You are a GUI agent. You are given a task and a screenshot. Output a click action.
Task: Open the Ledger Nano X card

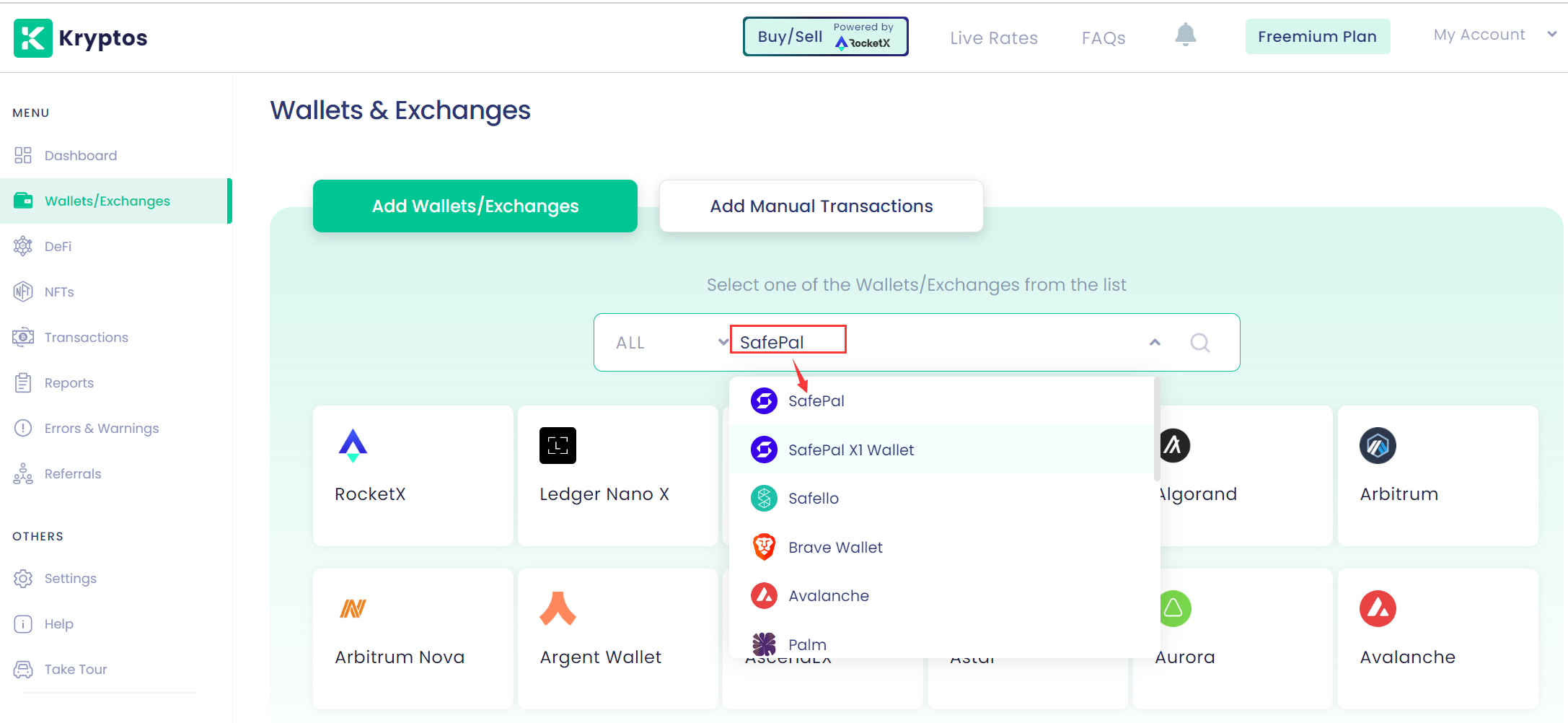(x=617, y=475)
